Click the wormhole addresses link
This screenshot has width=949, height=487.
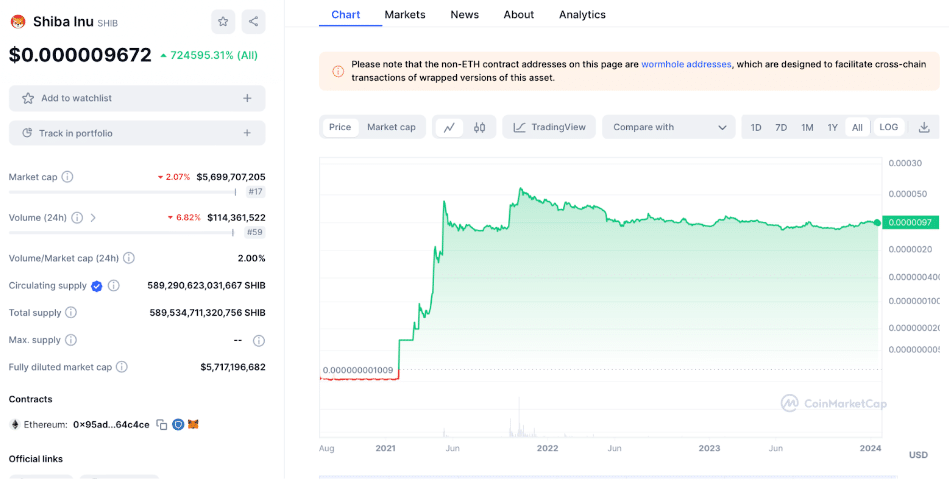[686, 64]
